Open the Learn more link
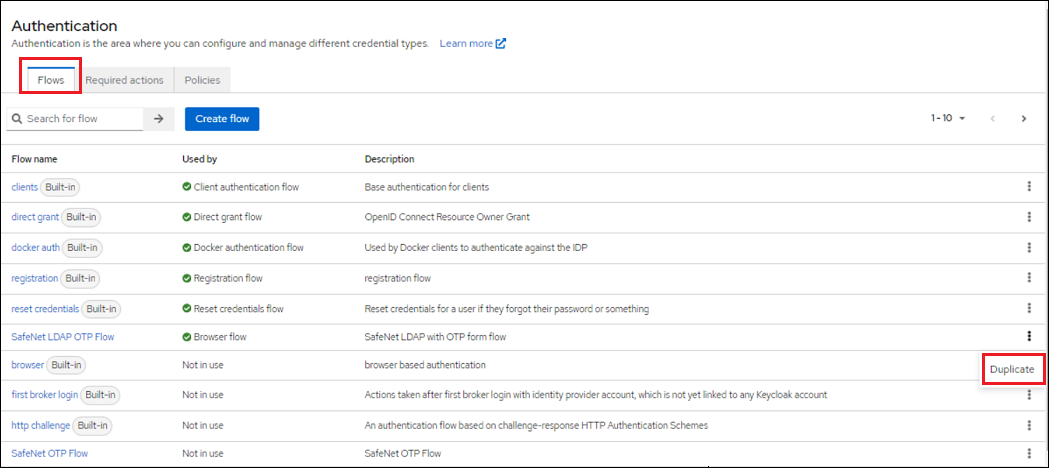Viewport: 1049px width, 468px height. click(472, 44)
